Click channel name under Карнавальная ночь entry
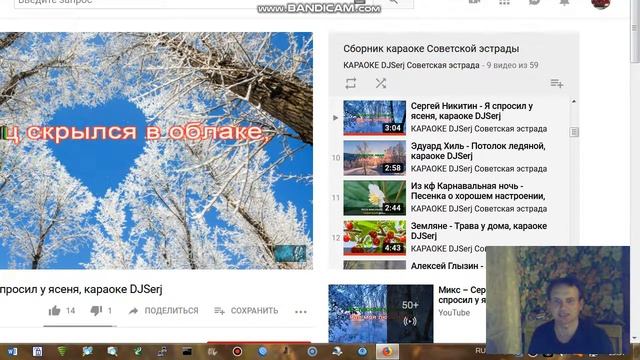This screenshot has height=360, width=640. (479, 209)
